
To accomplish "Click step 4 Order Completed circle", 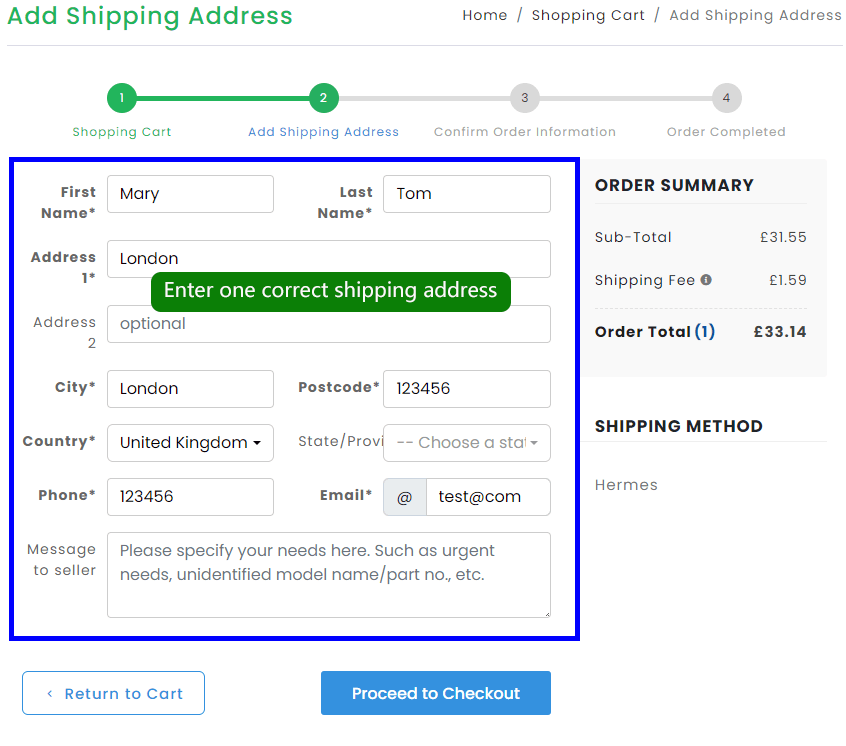I will (727, 98).
